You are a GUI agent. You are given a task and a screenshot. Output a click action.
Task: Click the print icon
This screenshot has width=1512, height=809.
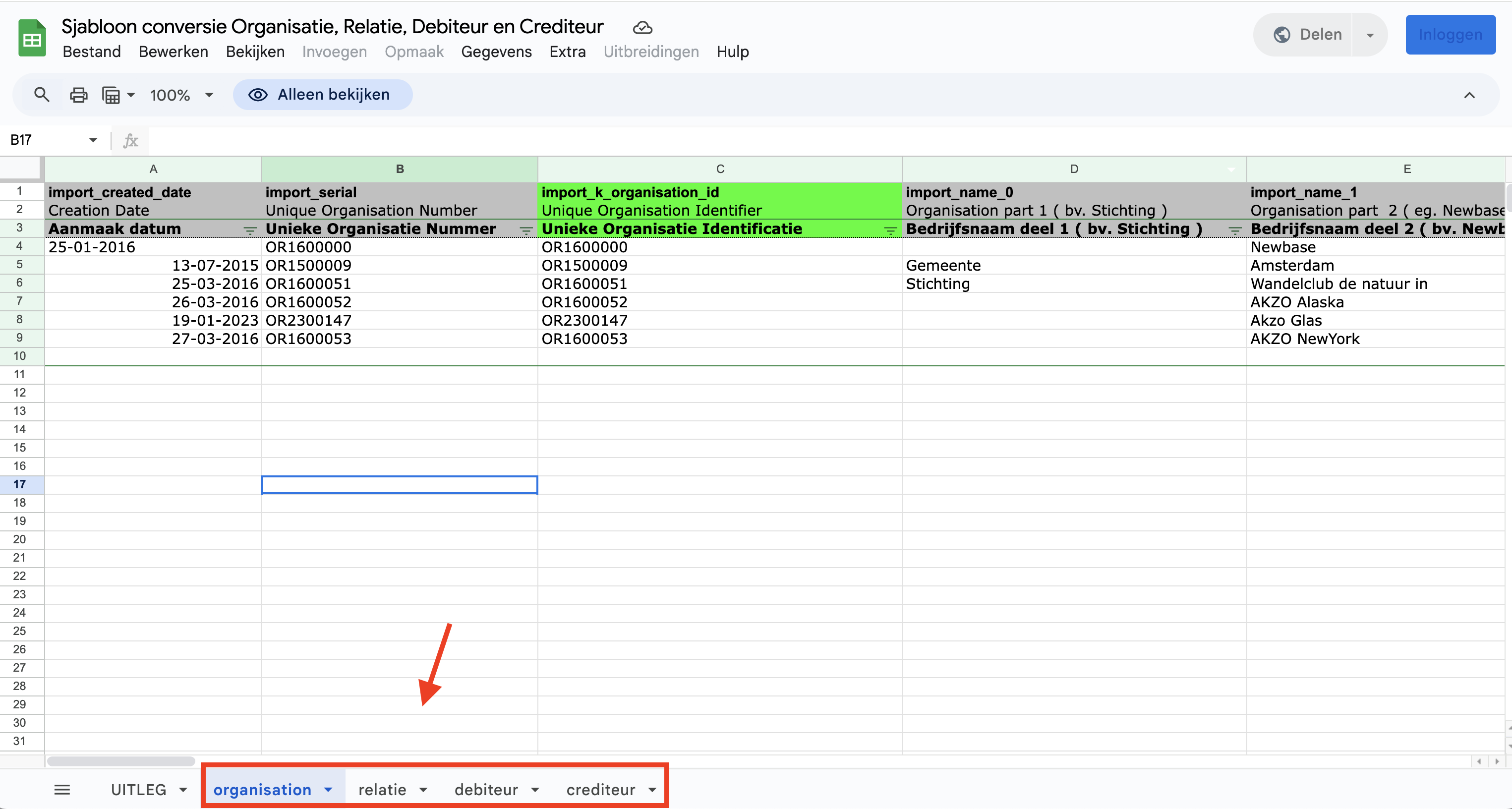[x=79, y=95]
